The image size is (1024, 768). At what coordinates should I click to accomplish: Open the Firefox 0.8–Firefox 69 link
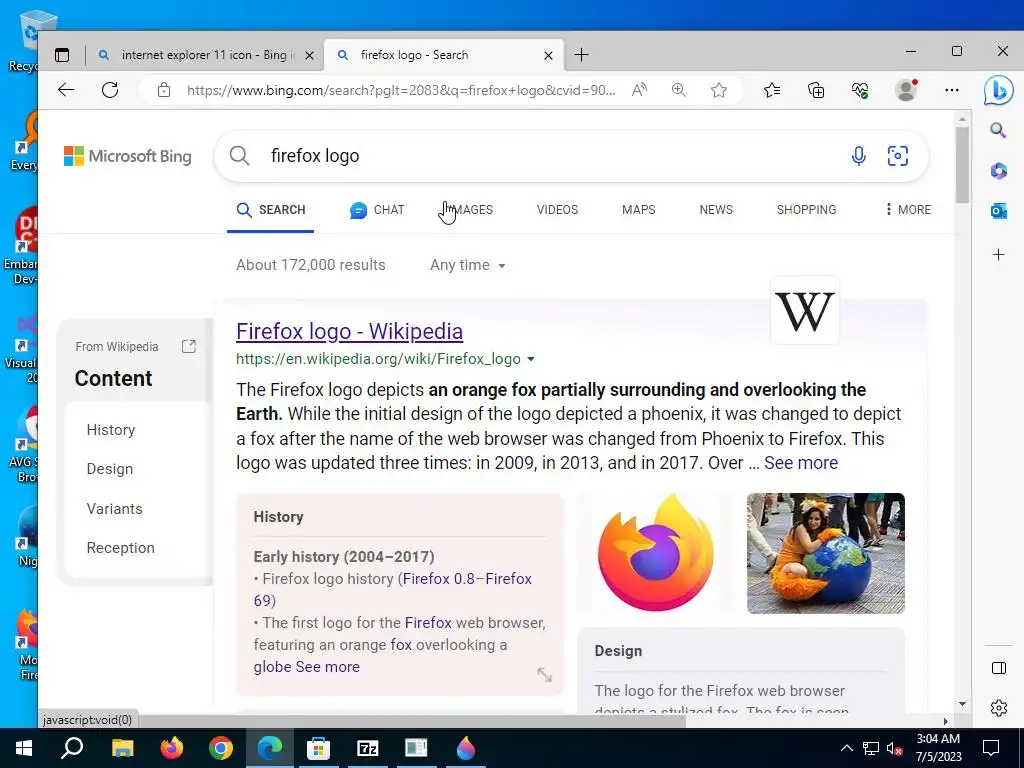tap(392, 590)
